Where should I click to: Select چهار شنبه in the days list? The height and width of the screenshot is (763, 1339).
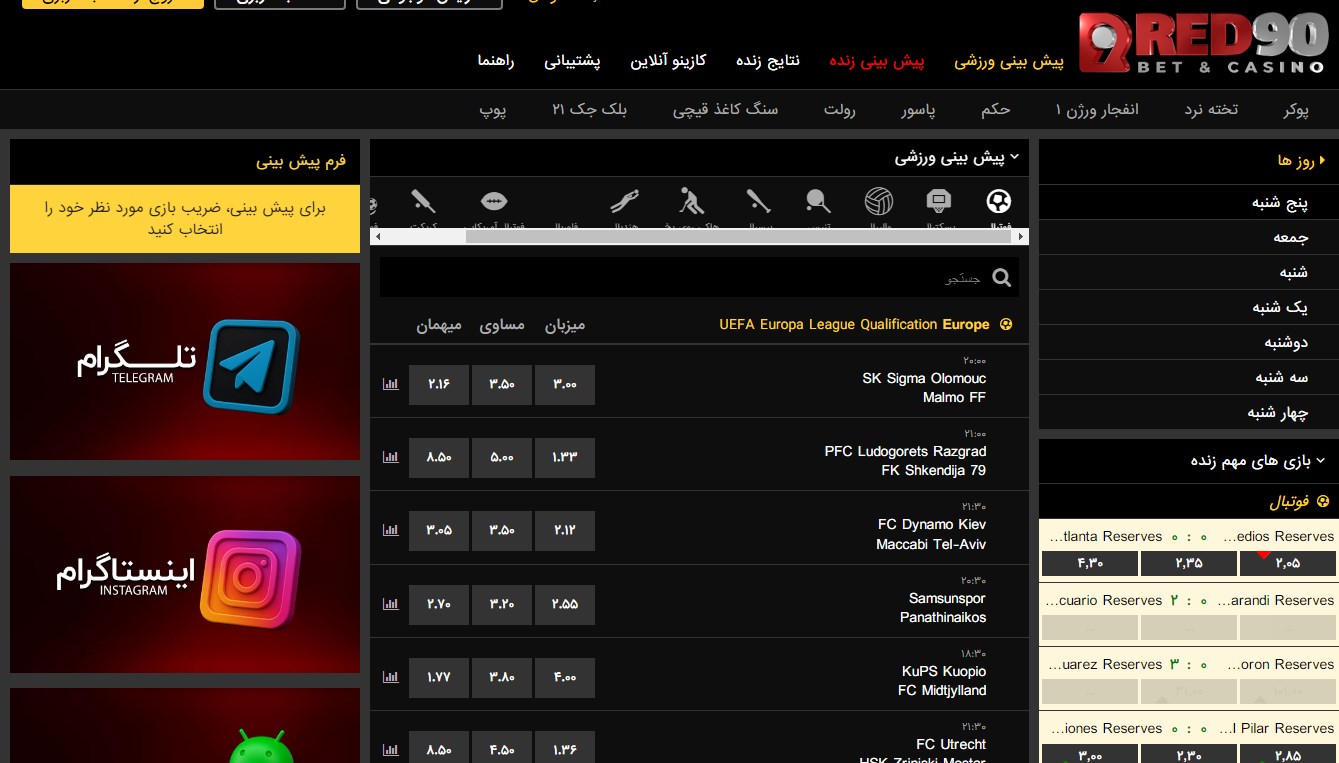pos(1189,413)
